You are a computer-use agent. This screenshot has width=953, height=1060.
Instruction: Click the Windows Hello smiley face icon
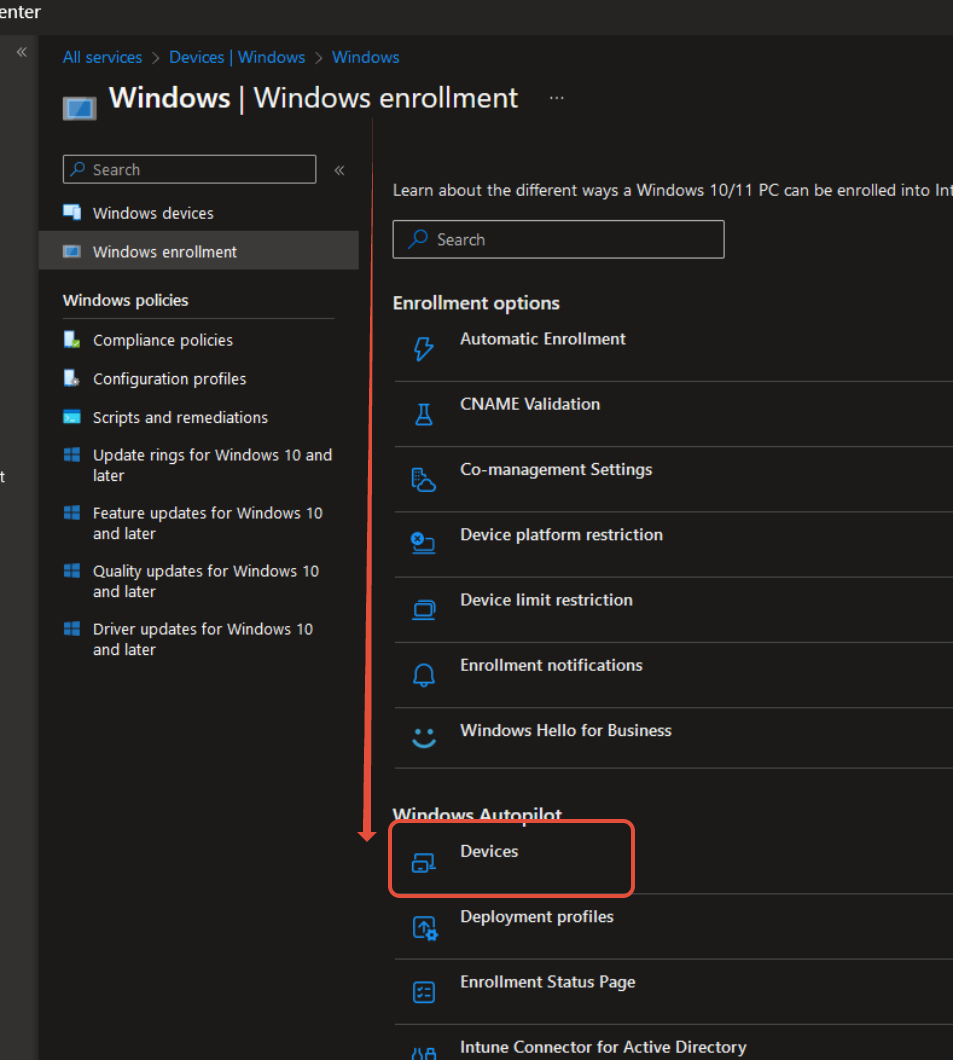coord(424,738)
